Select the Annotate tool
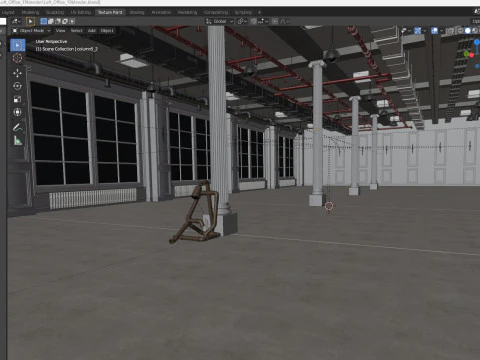Image resolution: width=480 pixels, height=360 pixels. pos(17,127)
